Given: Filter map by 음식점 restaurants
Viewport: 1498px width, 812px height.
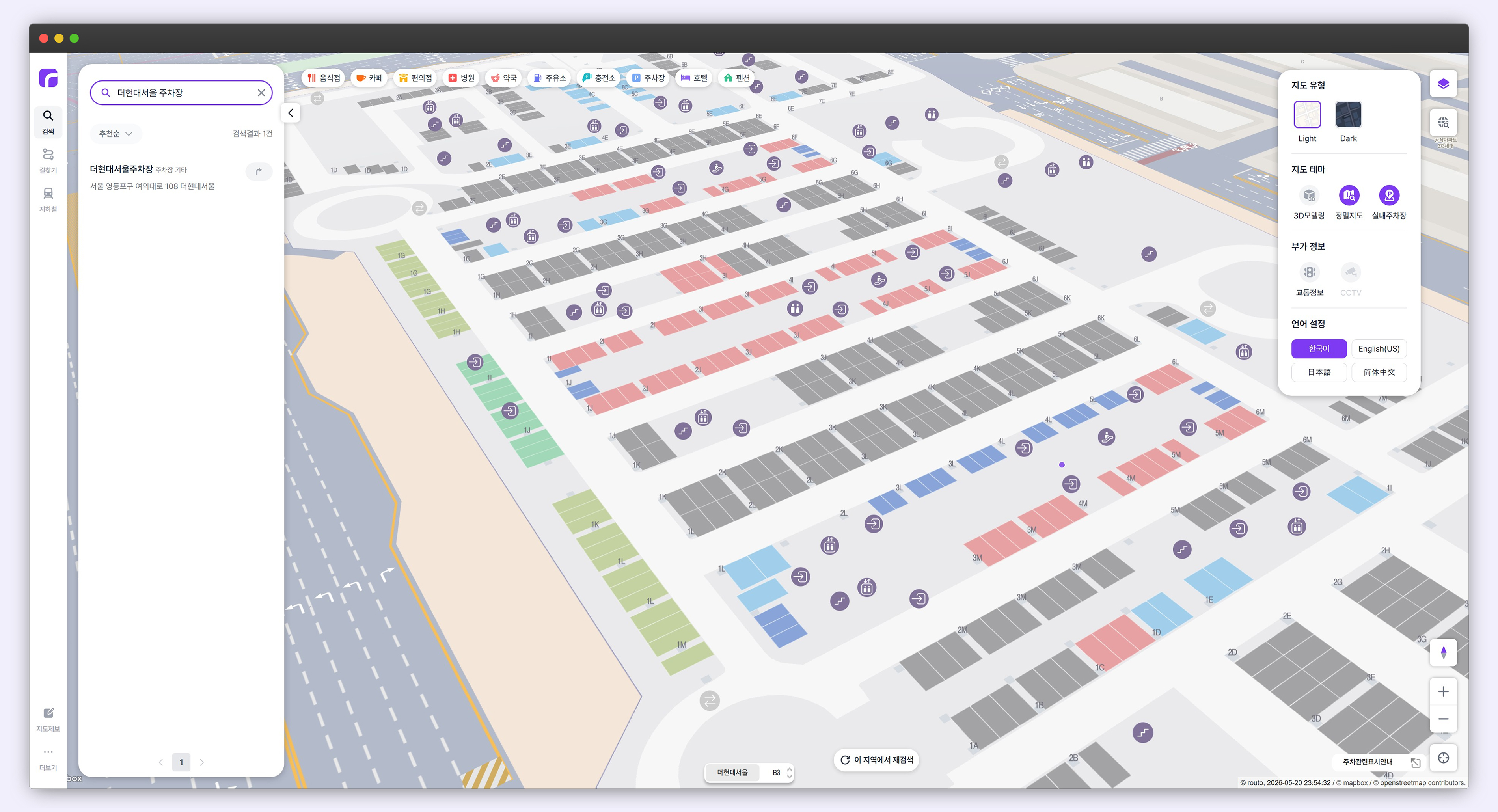Looking at the screenshot, I should (x=324, y=78).
